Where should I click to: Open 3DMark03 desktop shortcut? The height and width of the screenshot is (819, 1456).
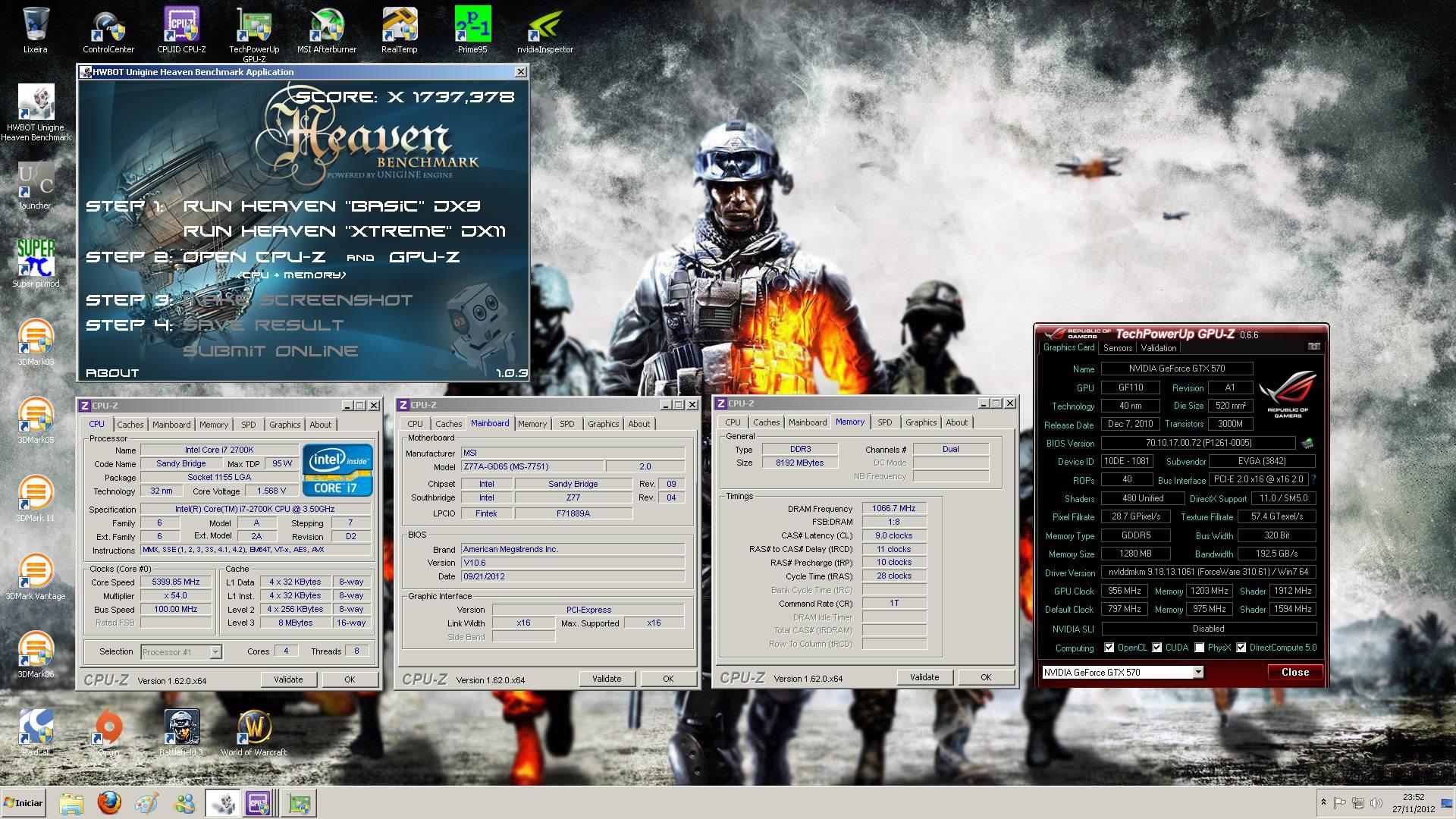[36, 342]
